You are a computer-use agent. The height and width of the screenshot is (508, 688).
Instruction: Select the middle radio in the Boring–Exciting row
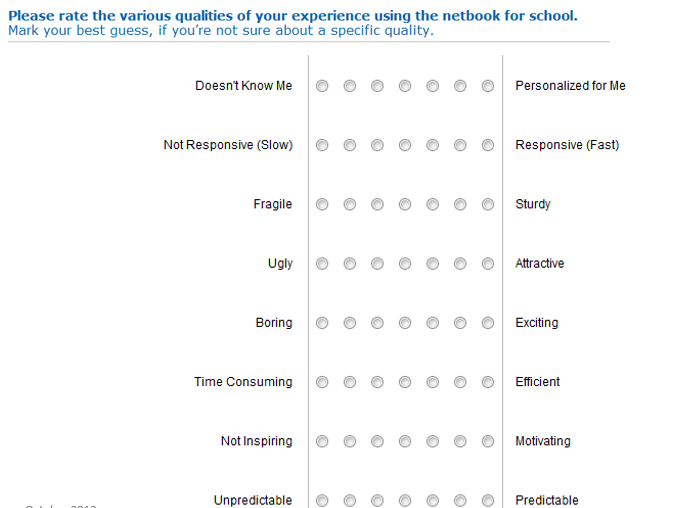point(405,323)
